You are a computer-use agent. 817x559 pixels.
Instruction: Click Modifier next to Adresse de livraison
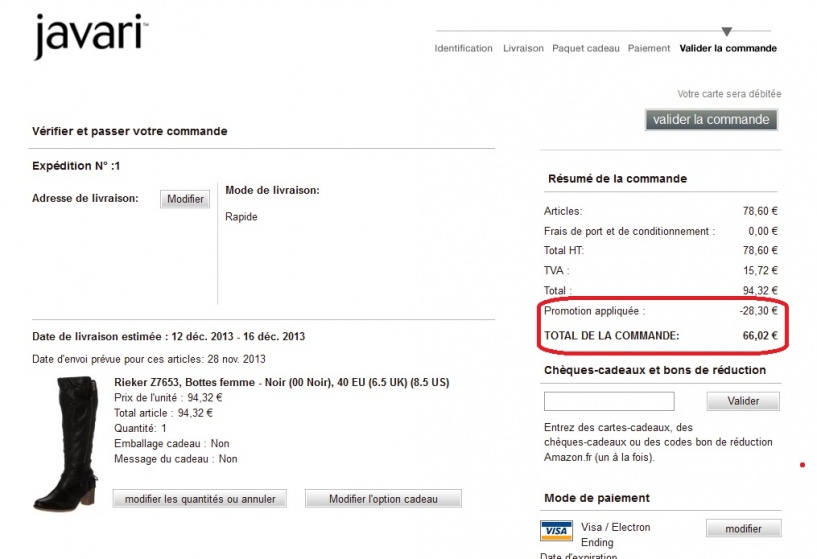[185, 199]
